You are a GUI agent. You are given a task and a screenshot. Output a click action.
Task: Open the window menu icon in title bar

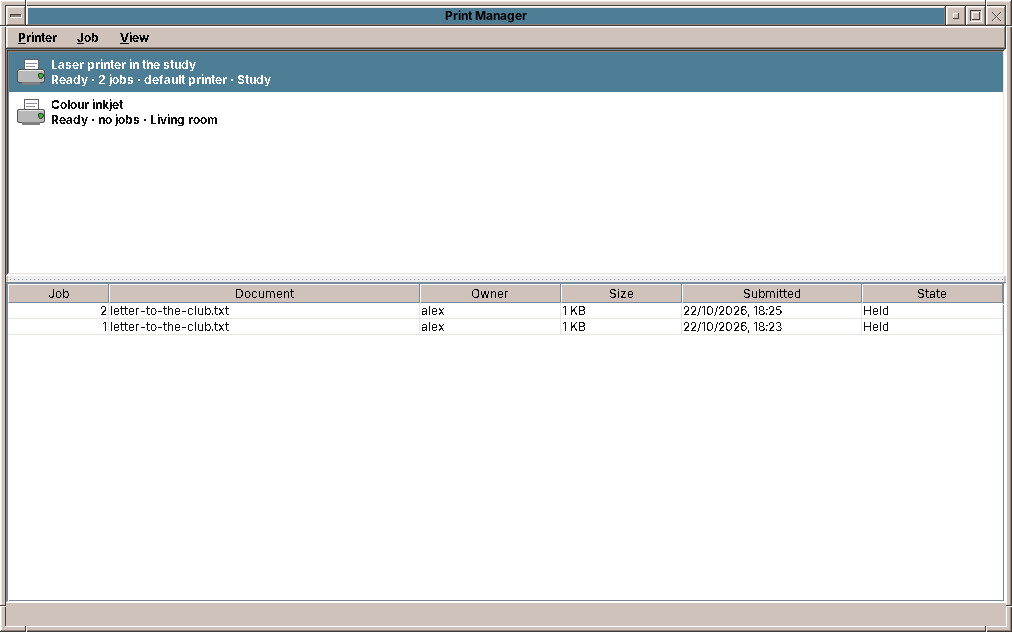tap(16, 15)
